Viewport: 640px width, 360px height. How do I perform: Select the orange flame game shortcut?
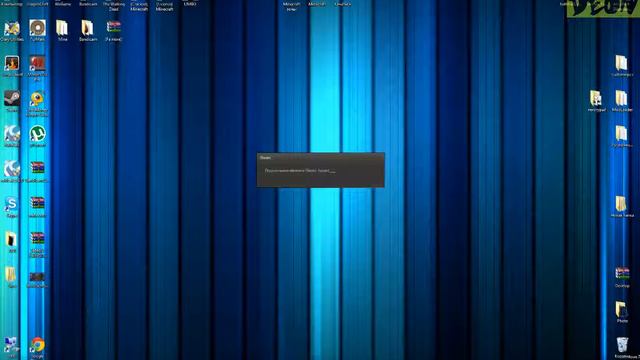coord(12,65)
